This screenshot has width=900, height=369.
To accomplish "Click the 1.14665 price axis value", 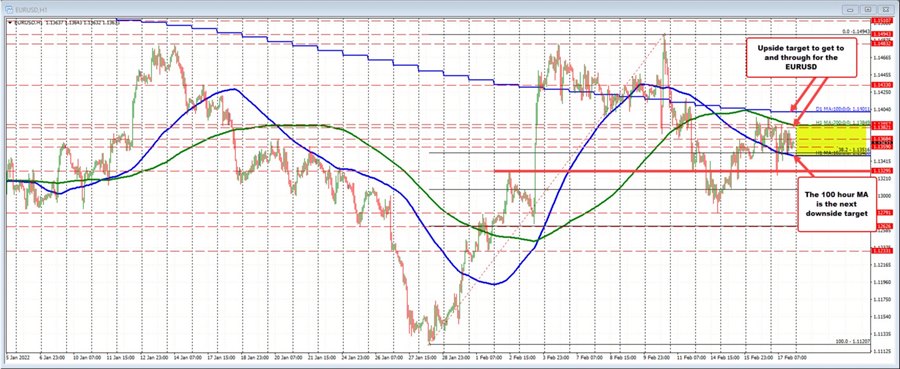I will [882, 57].
